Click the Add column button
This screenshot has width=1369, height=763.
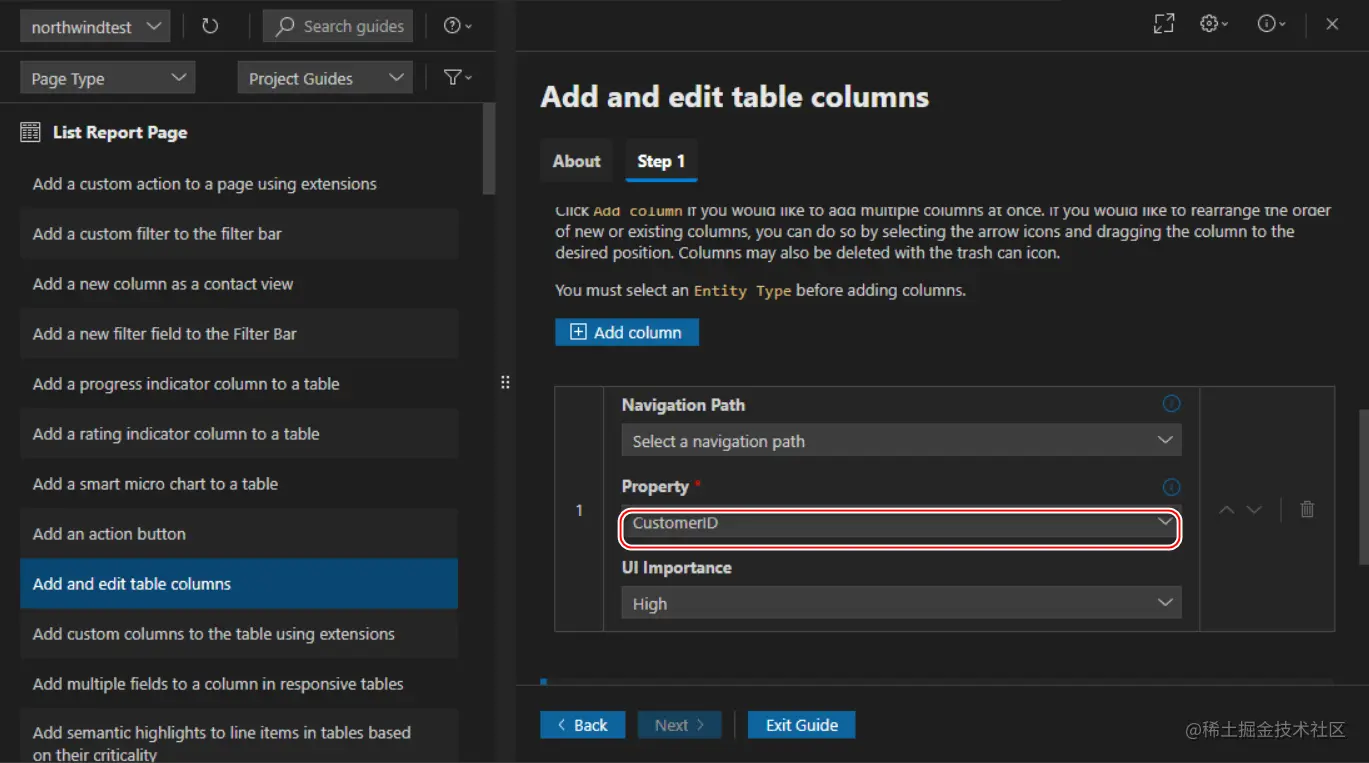pos(627,333)
